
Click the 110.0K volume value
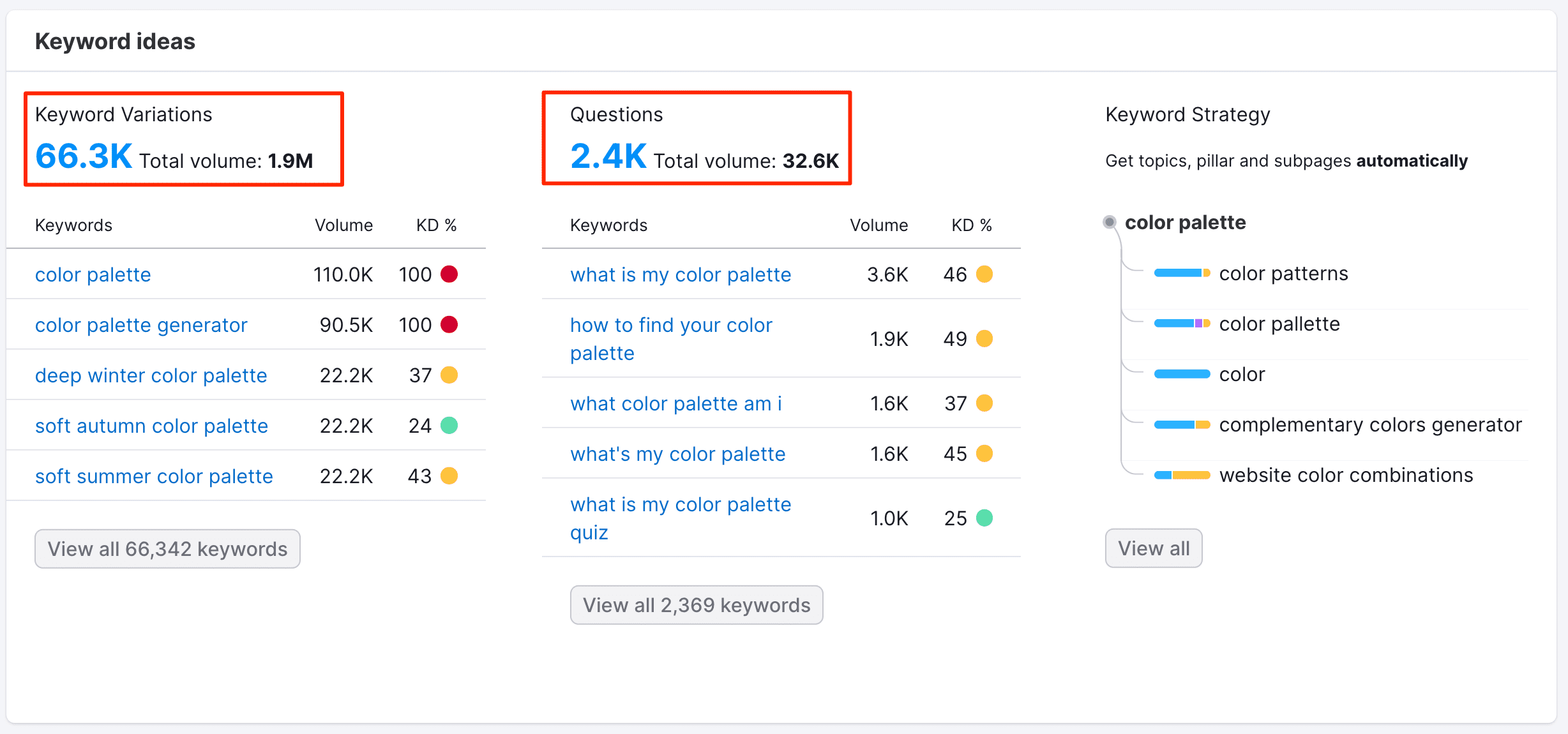(x=343, y=274)
